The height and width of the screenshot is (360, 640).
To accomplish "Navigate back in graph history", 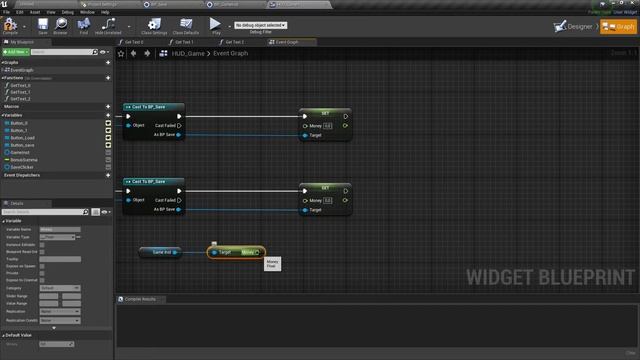I will point(133,53).
